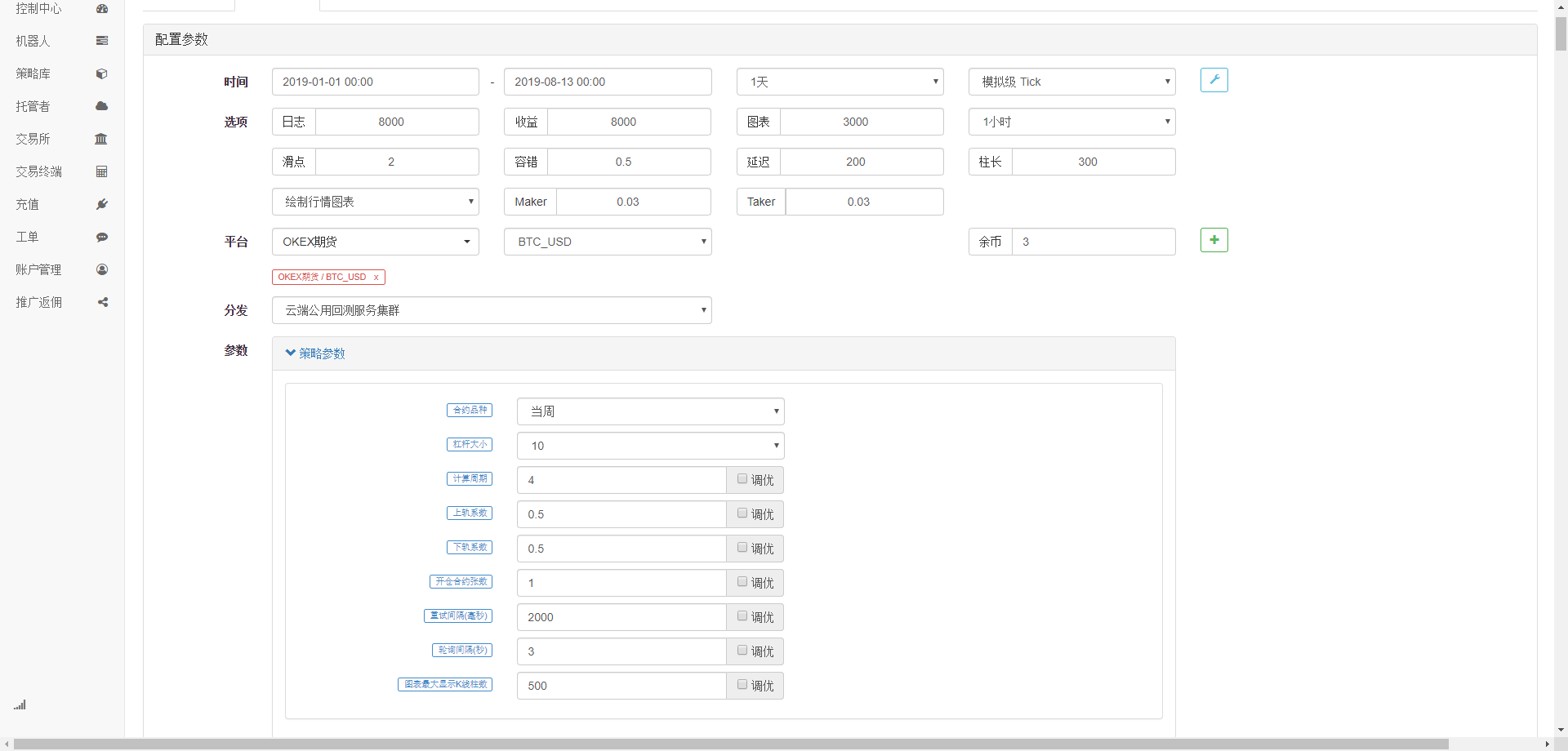Collapse the 策略参数 section
This screenshot has width=1568, height=751.
tap(315, 353)
